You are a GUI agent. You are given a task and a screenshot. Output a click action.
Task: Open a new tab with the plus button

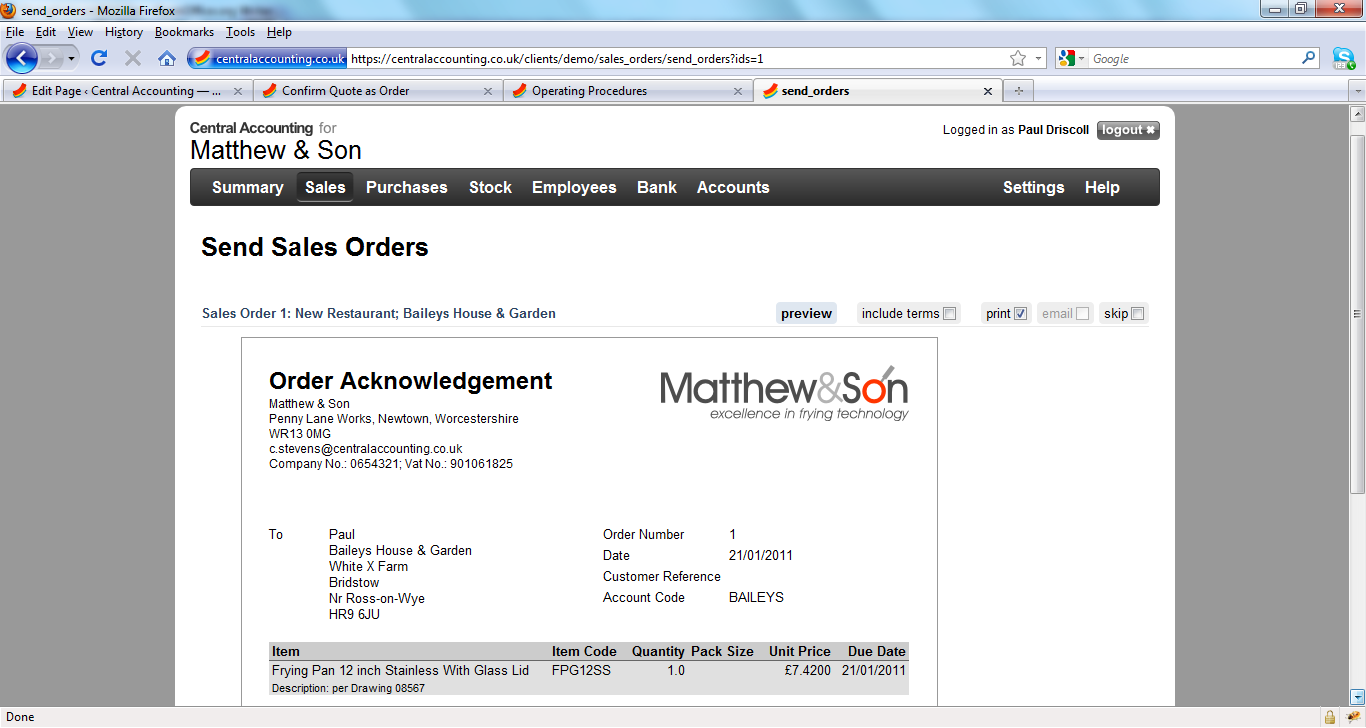[1019, 91]
